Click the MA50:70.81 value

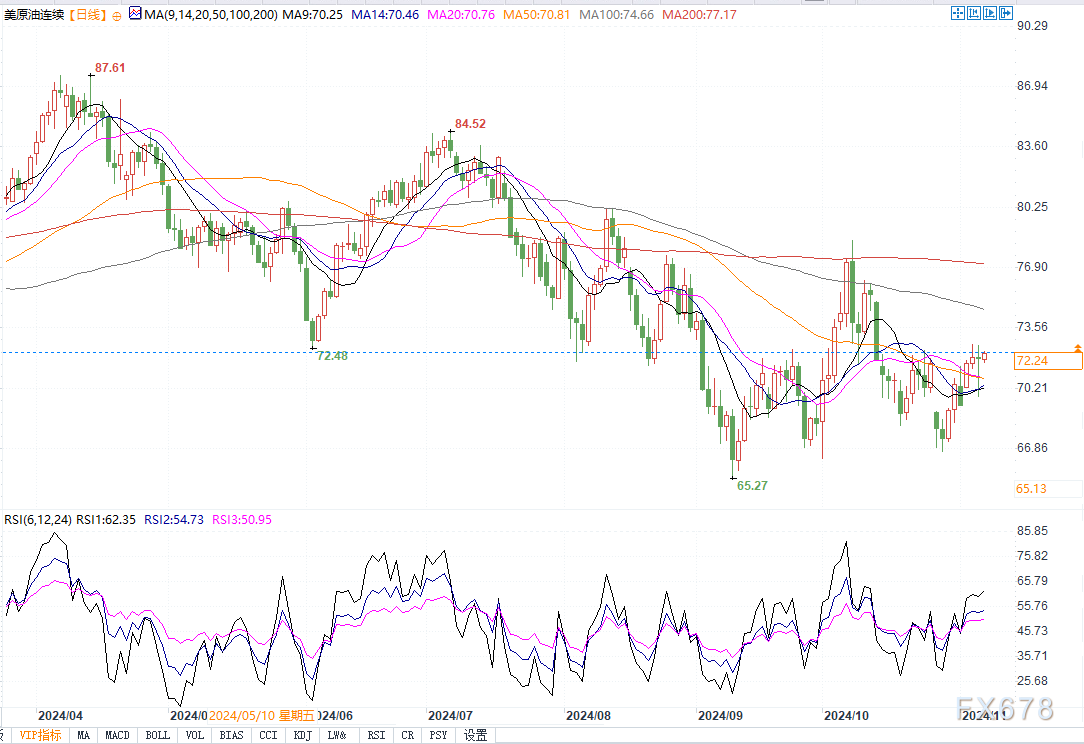536,15
